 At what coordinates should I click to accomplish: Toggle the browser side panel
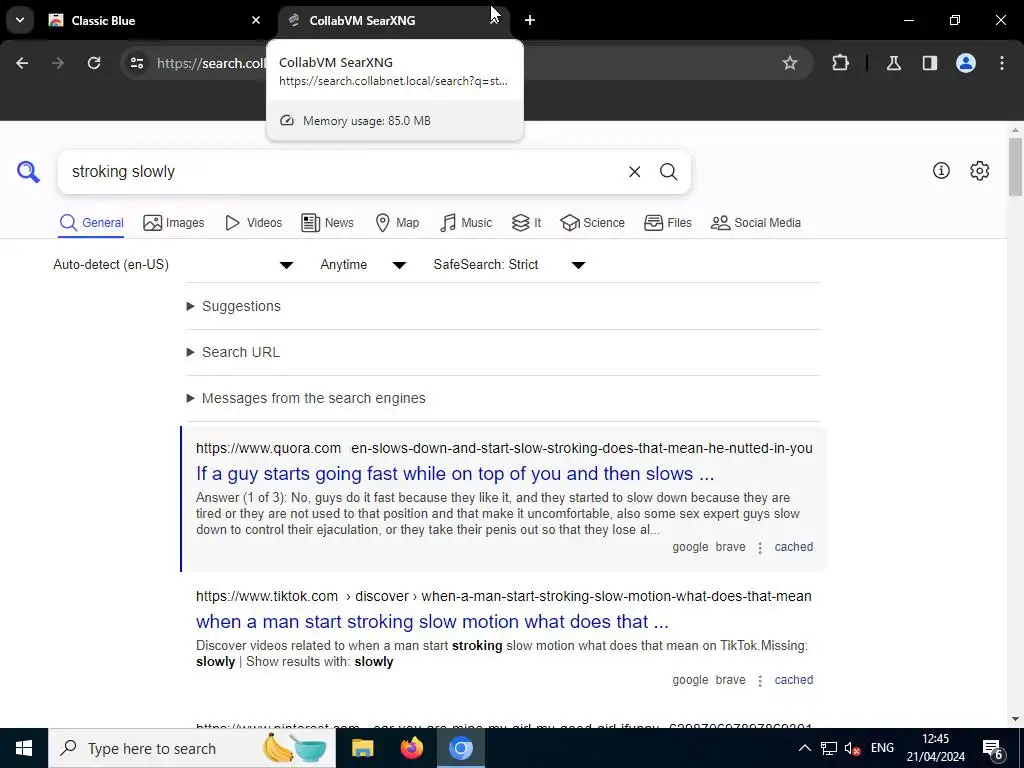929,63
